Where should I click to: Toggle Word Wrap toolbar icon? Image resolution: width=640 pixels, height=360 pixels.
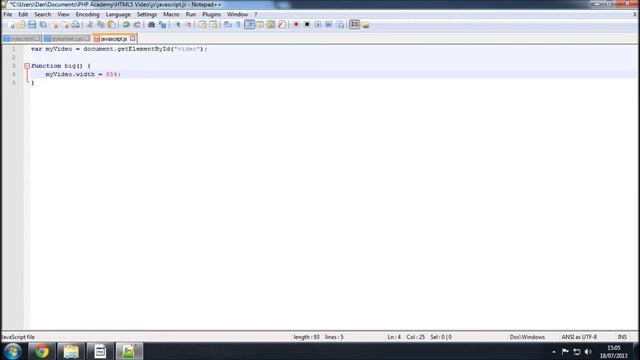click(x=228, y=25)
